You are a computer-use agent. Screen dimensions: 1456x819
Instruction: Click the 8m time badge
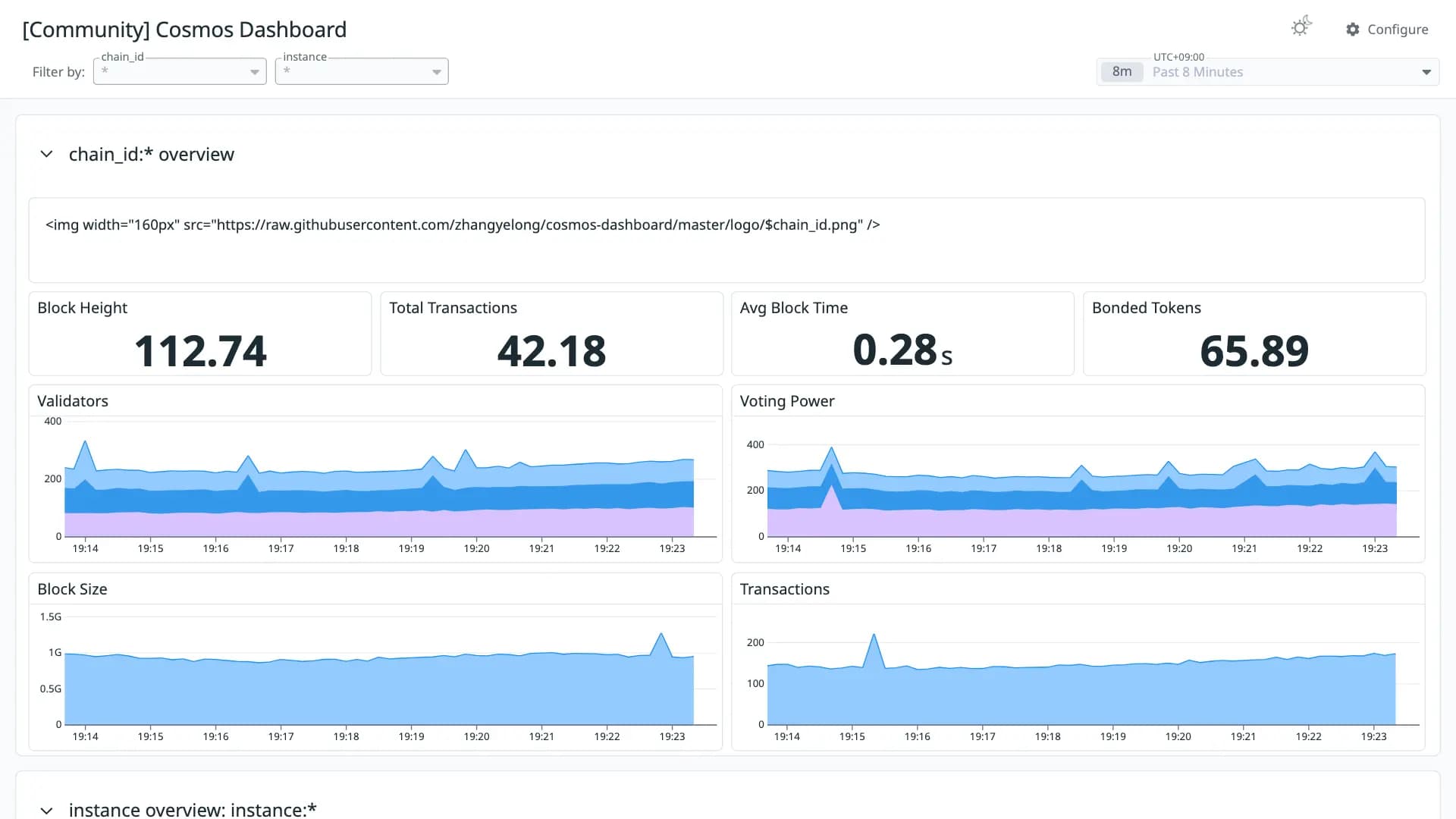pyautogui.click(x=1122, y=72)
